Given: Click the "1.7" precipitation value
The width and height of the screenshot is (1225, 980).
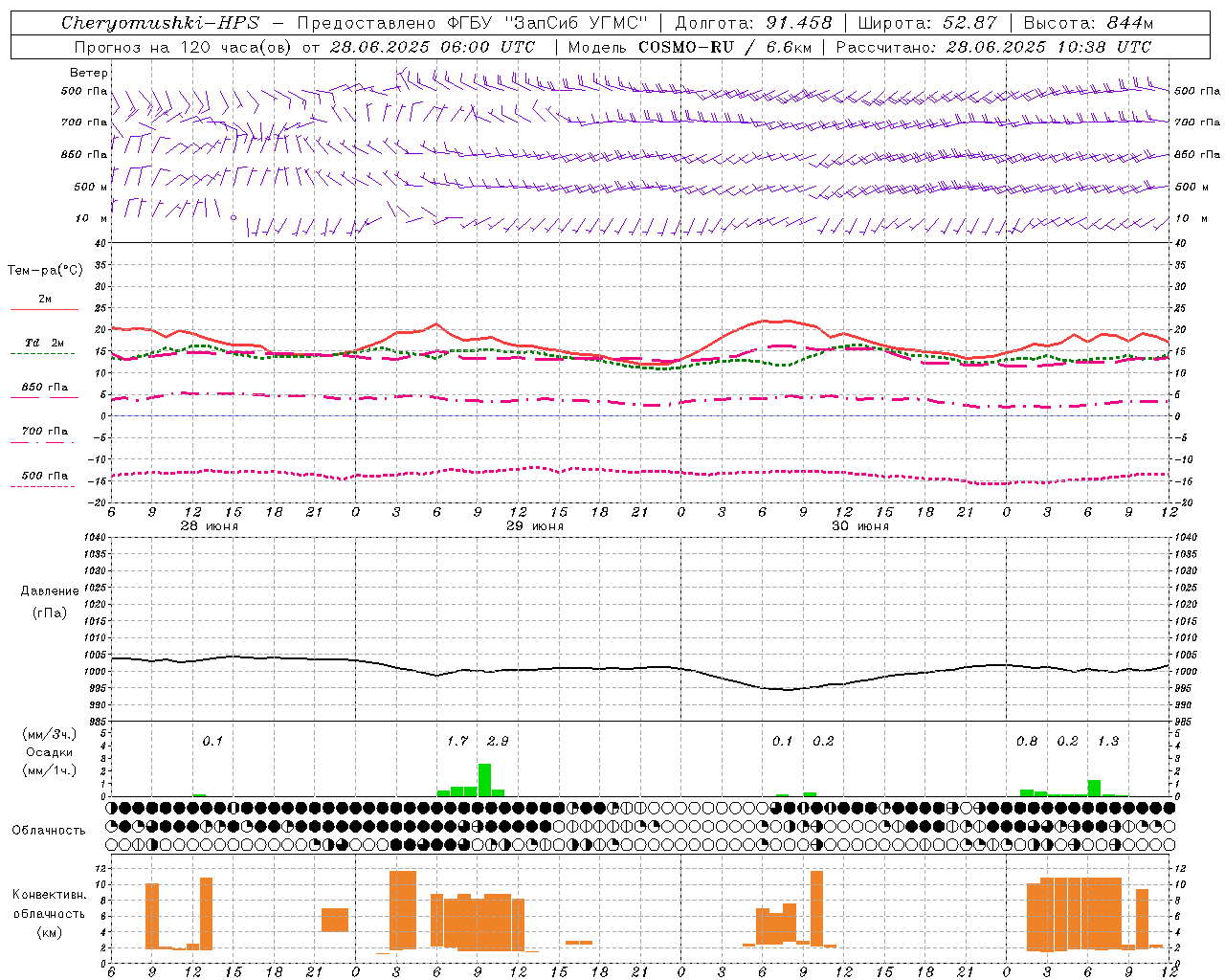Looking at the screenshot, I should point(457,741).
